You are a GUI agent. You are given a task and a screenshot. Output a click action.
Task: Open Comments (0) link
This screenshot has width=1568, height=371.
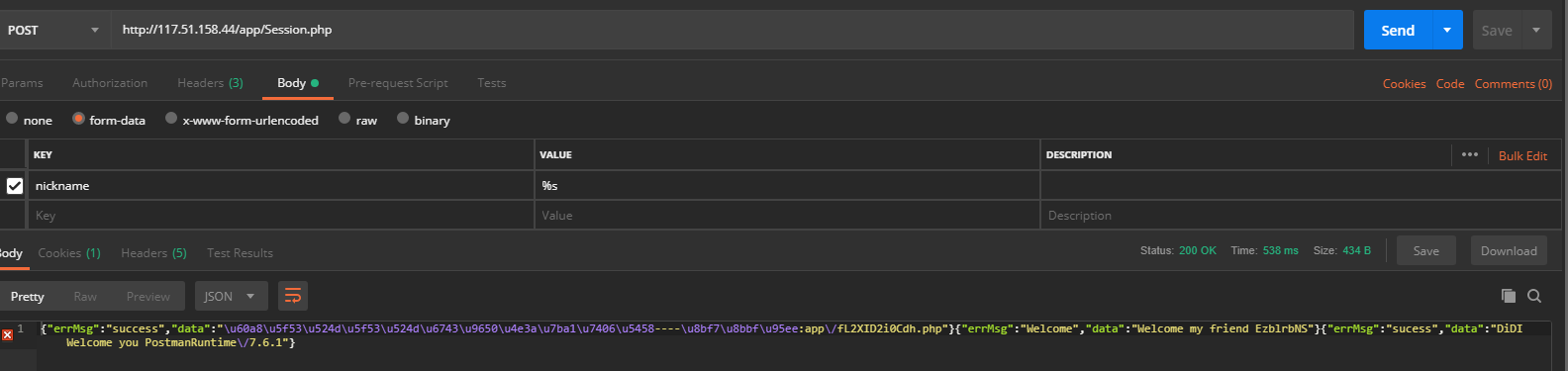(1514, 84)
